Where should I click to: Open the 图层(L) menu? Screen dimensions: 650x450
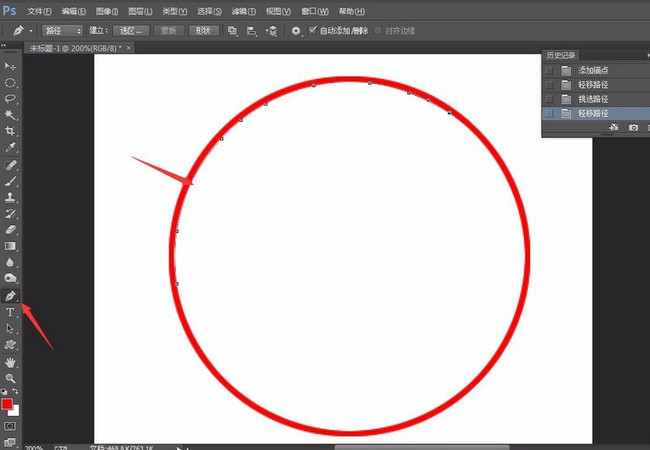pyautogui.click(x=140, y=11)
